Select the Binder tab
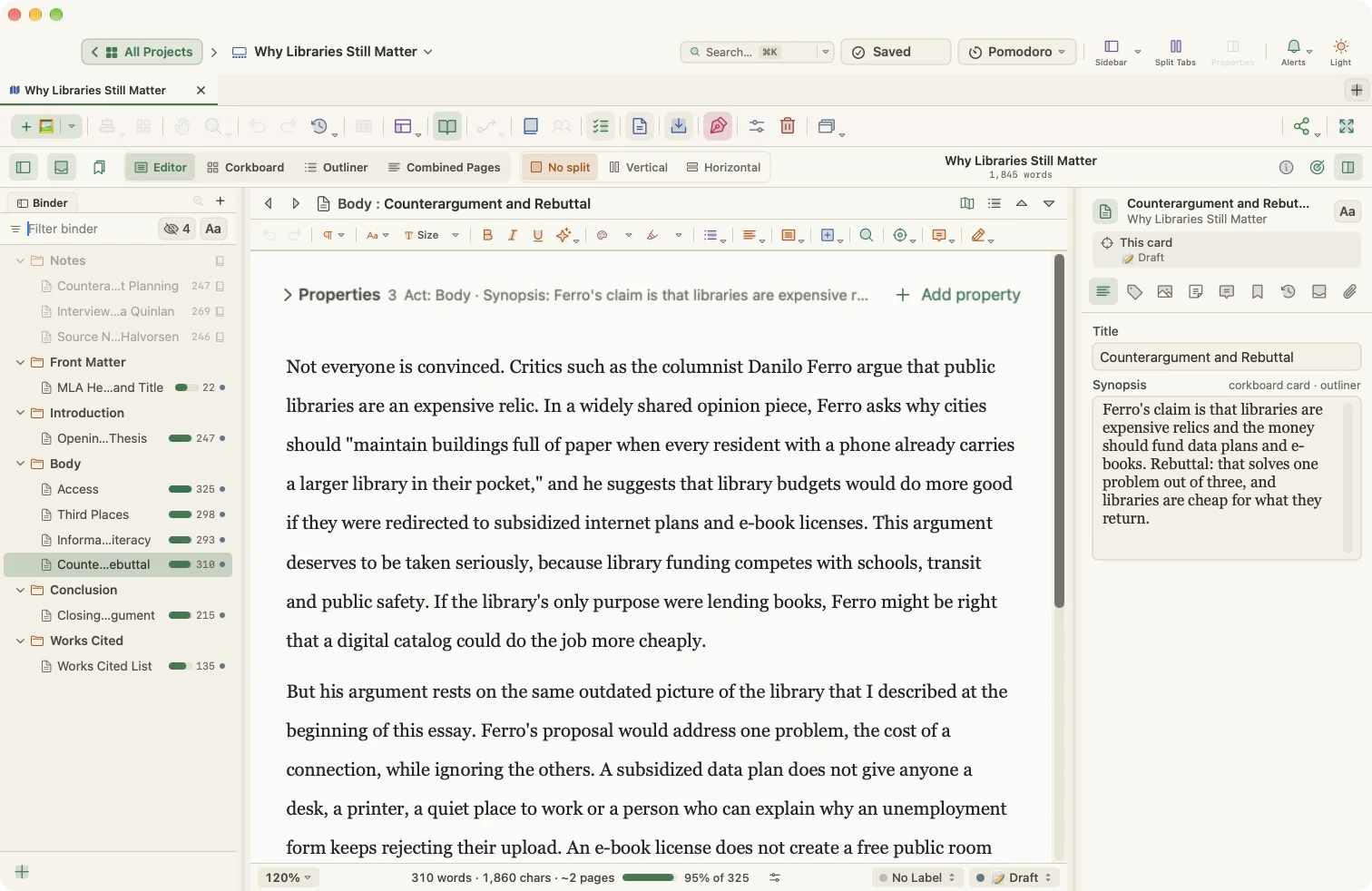Viewport: 1372px width, 891px height. click(x=42, y=202)
